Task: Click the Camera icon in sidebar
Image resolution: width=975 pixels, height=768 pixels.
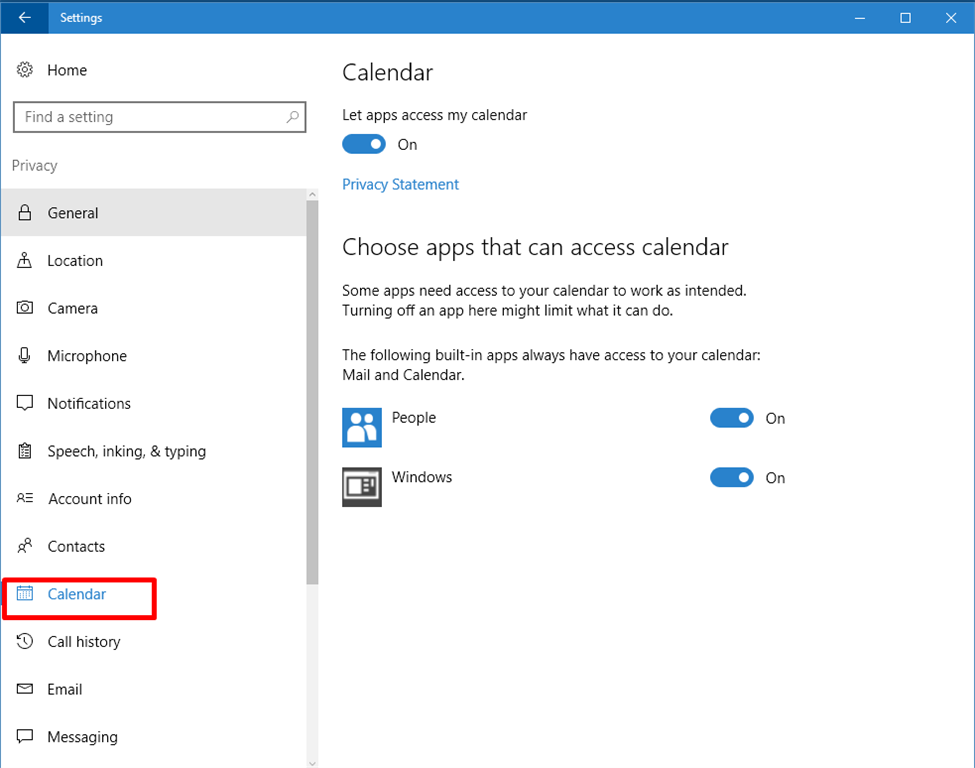Action: [x=25, y=308]
